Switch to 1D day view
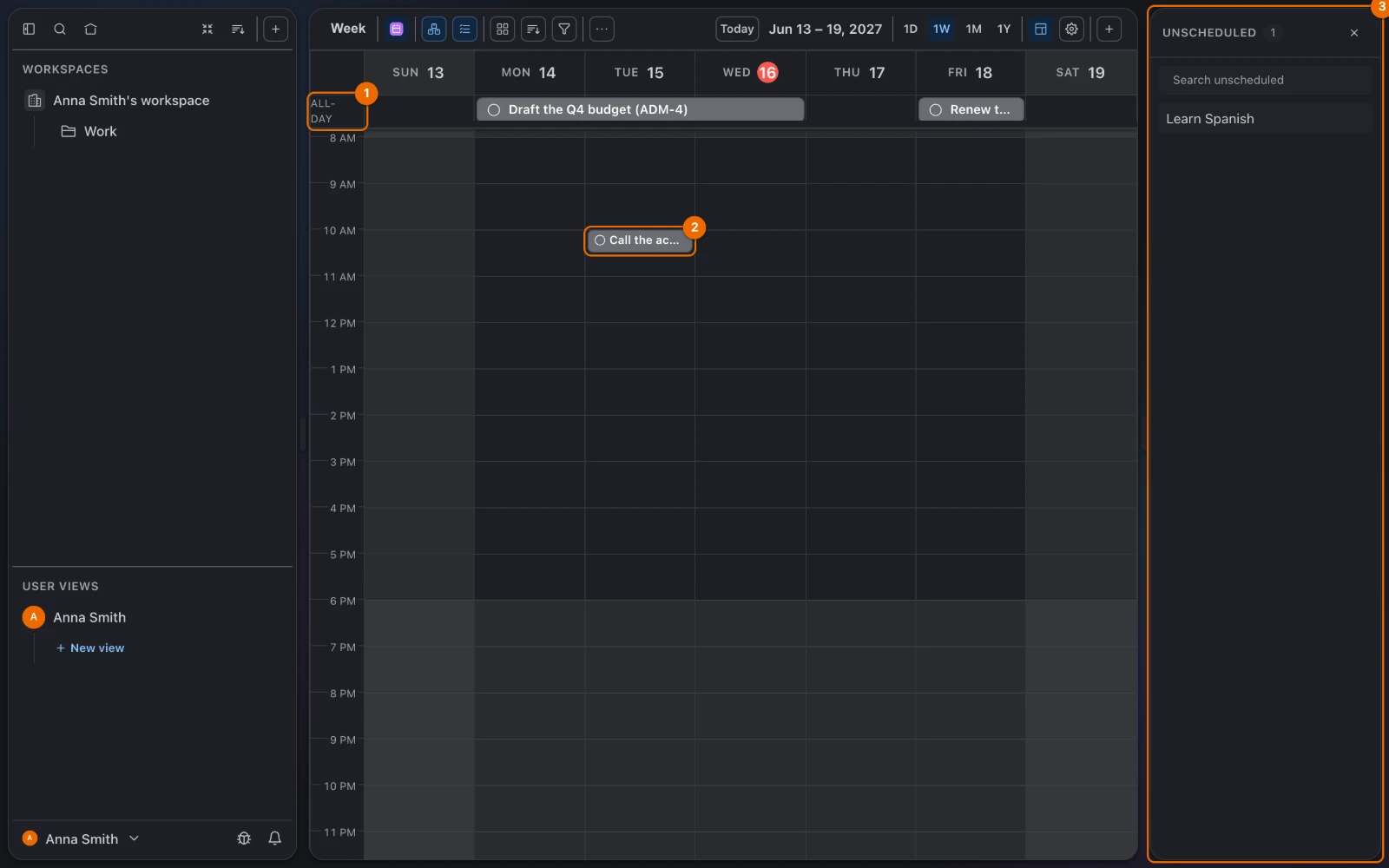This screenshot has height=868, width=1389. point(911,29)
